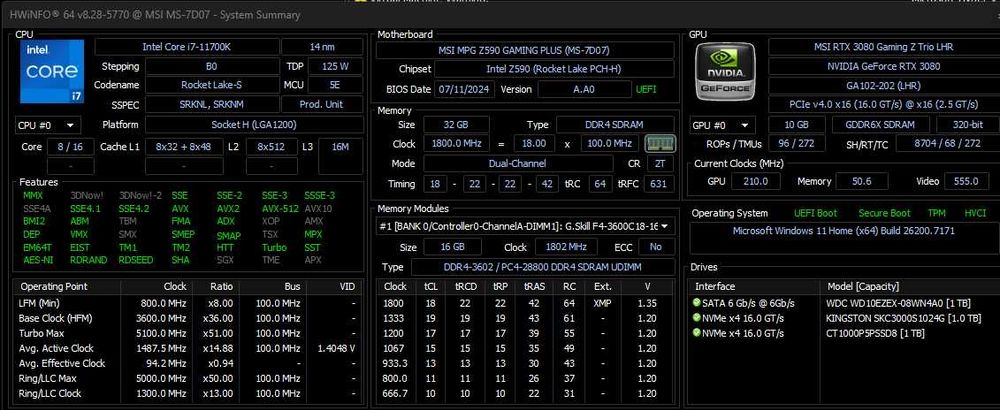The height and width of the screenshot is (410, 1000).
Task: Click the Secure Boot indicator
Action: [884, 213]
